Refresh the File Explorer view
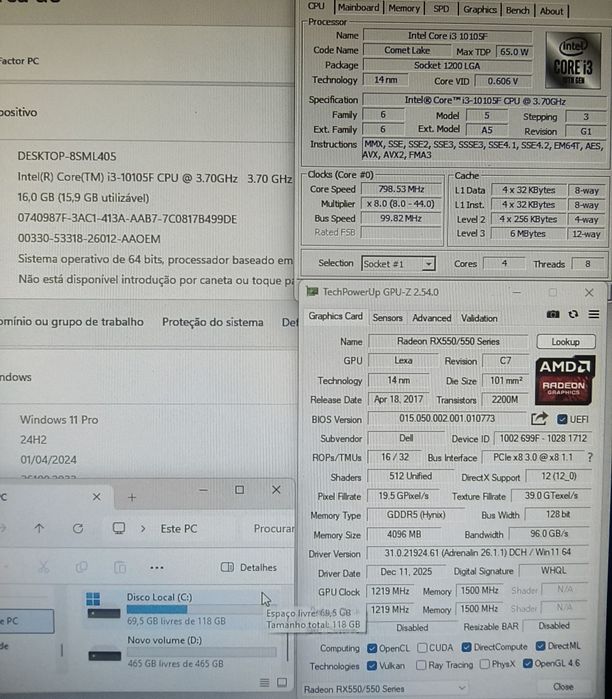 coord(78,529)
